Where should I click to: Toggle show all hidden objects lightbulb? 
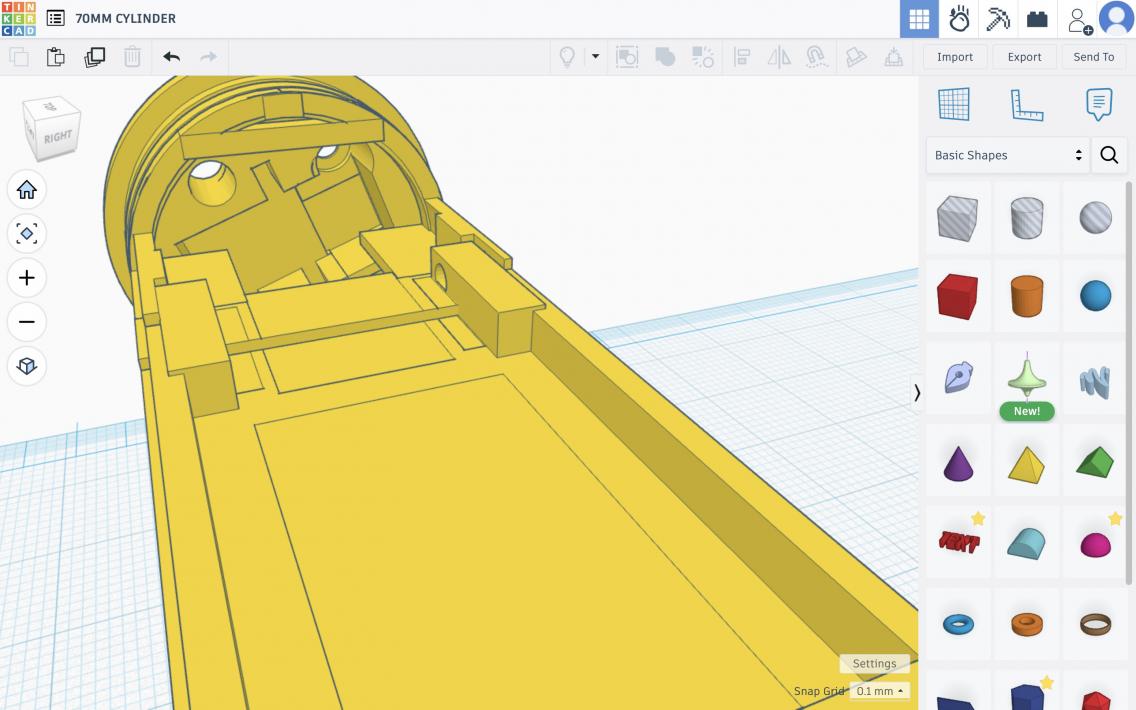[x=567, y=57]
